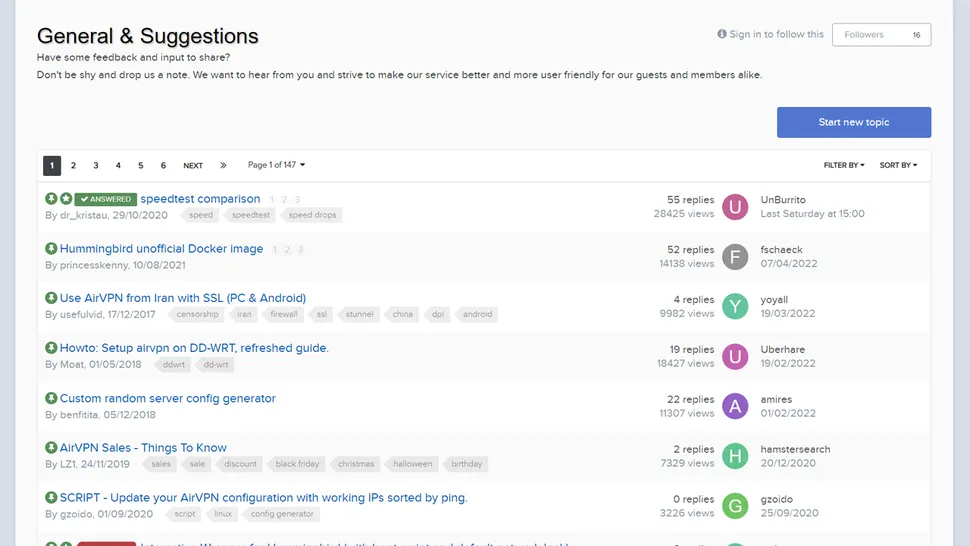Open the speedtest comparison topic
This screenshot has width=970, height=546.
pos(200,198)
